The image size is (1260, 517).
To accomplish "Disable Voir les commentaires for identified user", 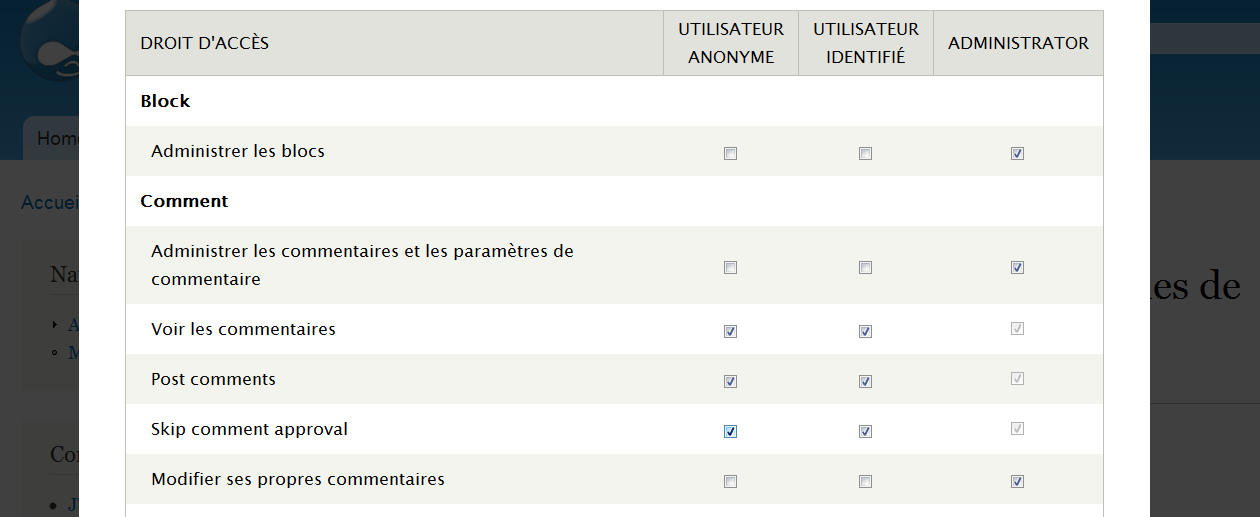I will [x=865, y=332].
